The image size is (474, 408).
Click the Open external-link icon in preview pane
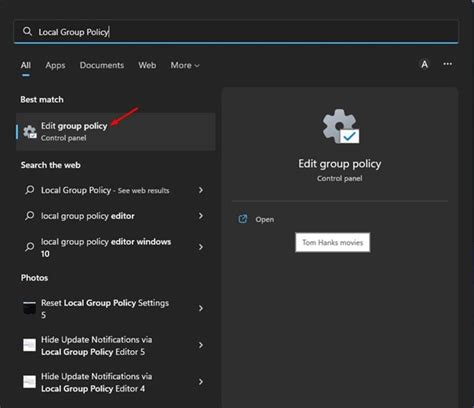(243, 219)
